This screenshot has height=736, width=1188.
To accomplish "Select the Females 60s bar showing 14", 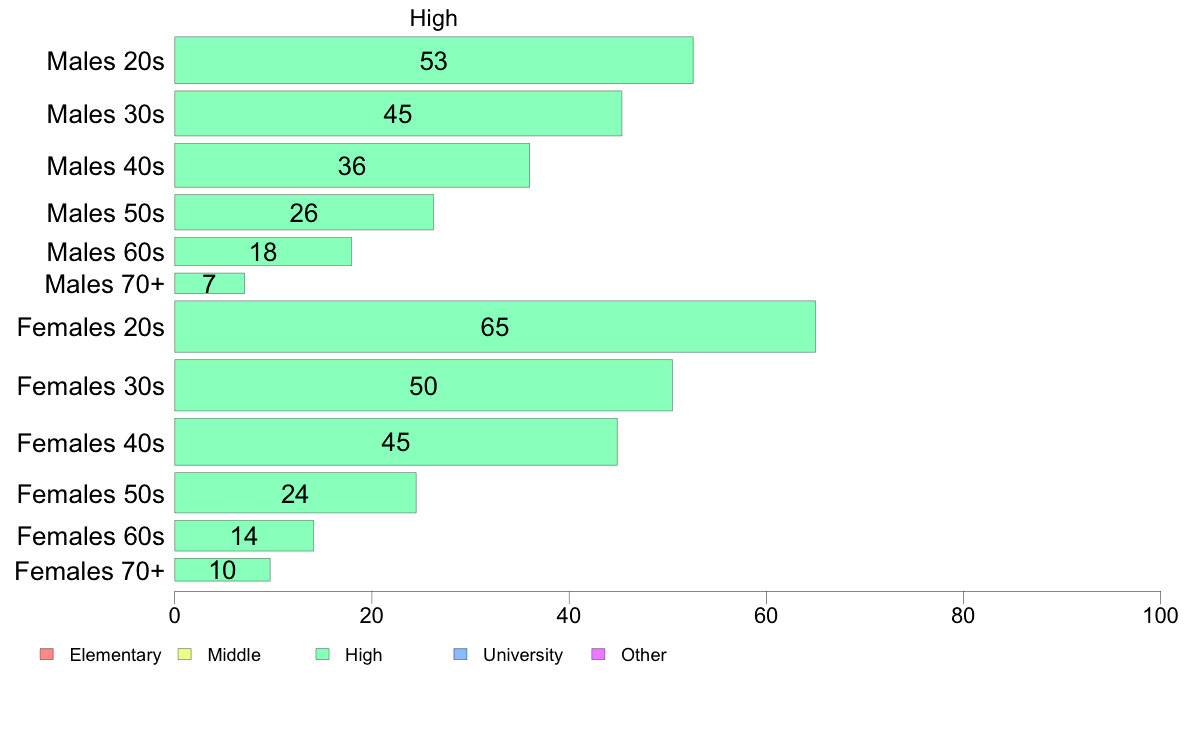I will pyautogui.click(x=245, y=536).
